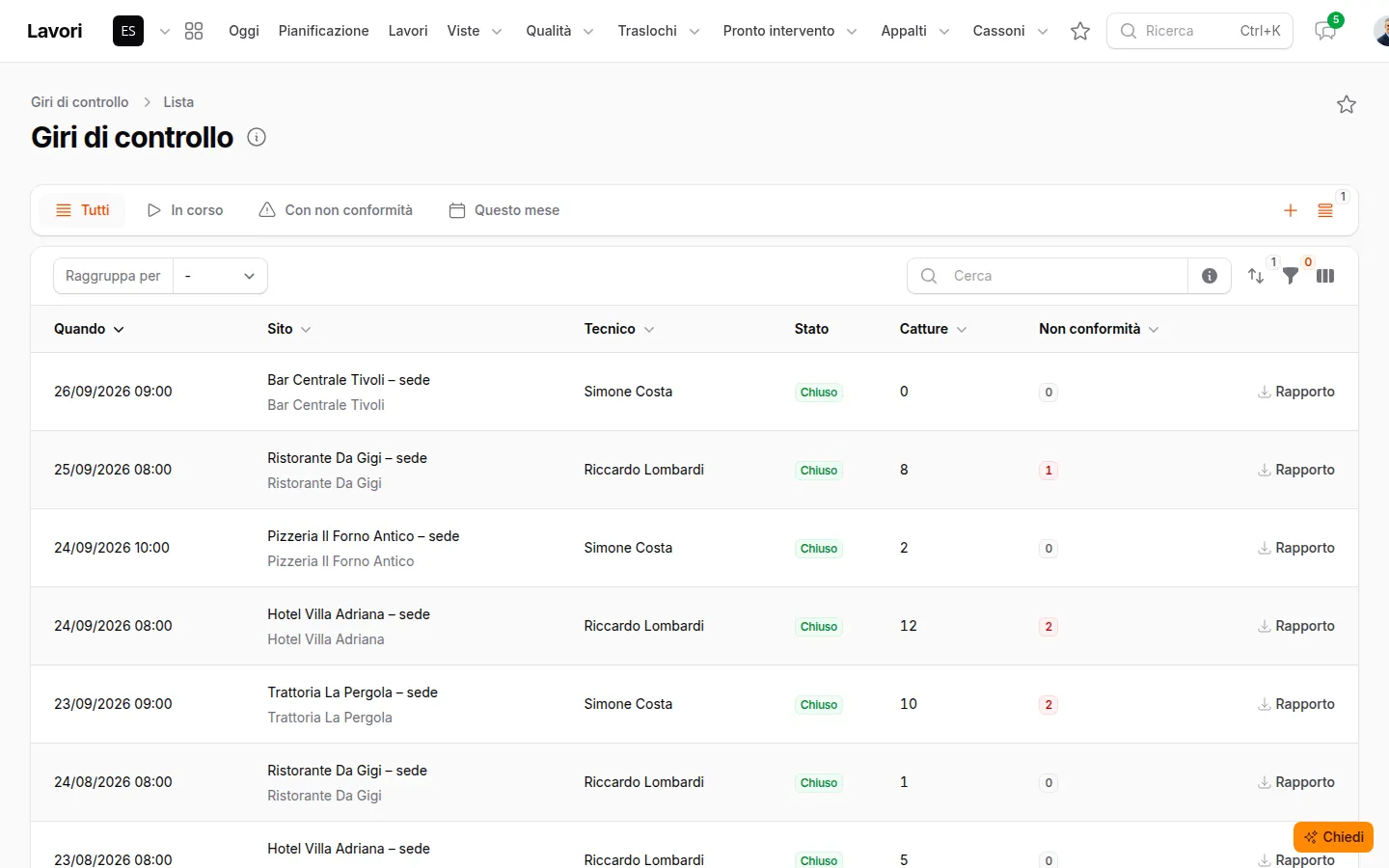Expand the Pronto intervento menu
1389x868 pixels.
[x=790, y=31]
